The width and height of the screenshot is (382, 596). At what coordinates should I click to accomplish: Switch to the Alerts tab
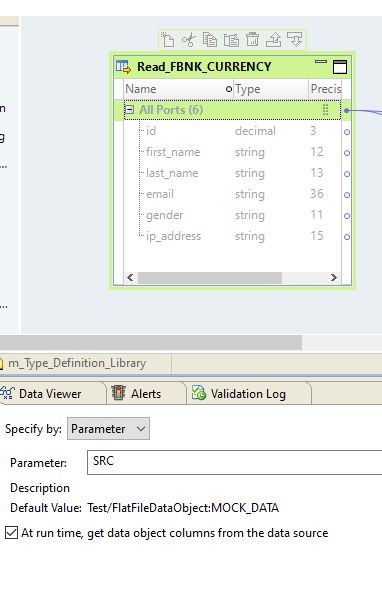(146, 393)
